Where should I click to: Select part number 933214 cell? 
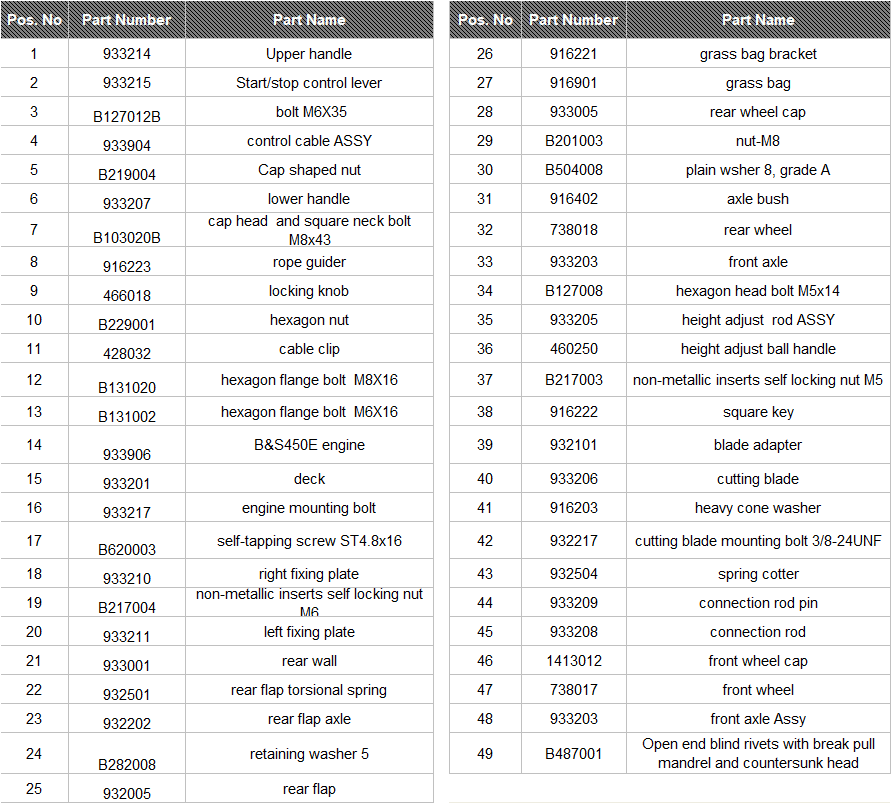tap(127, 54)
